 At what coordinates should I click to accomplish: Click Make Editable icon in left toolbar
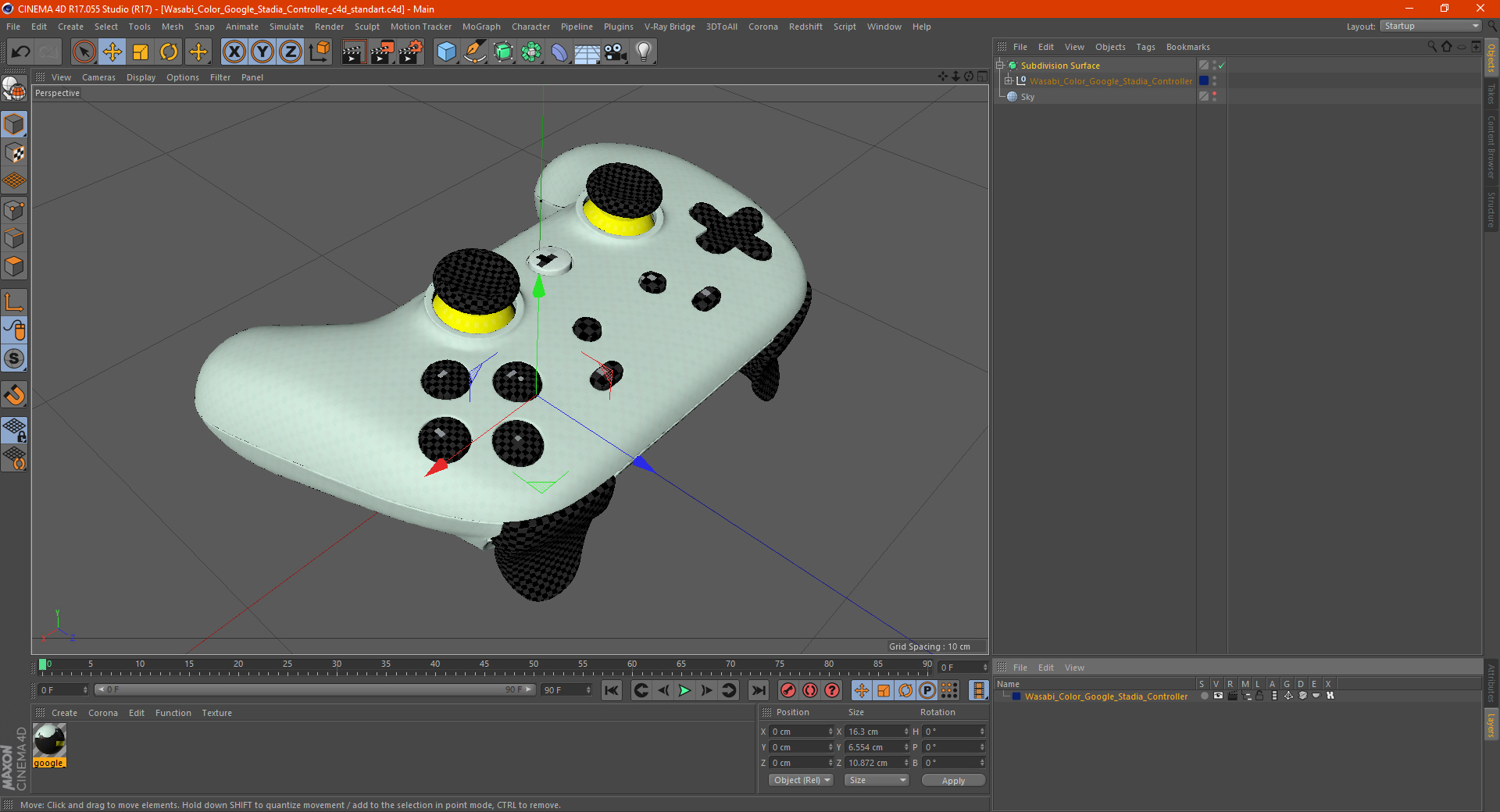pos(14,89)
